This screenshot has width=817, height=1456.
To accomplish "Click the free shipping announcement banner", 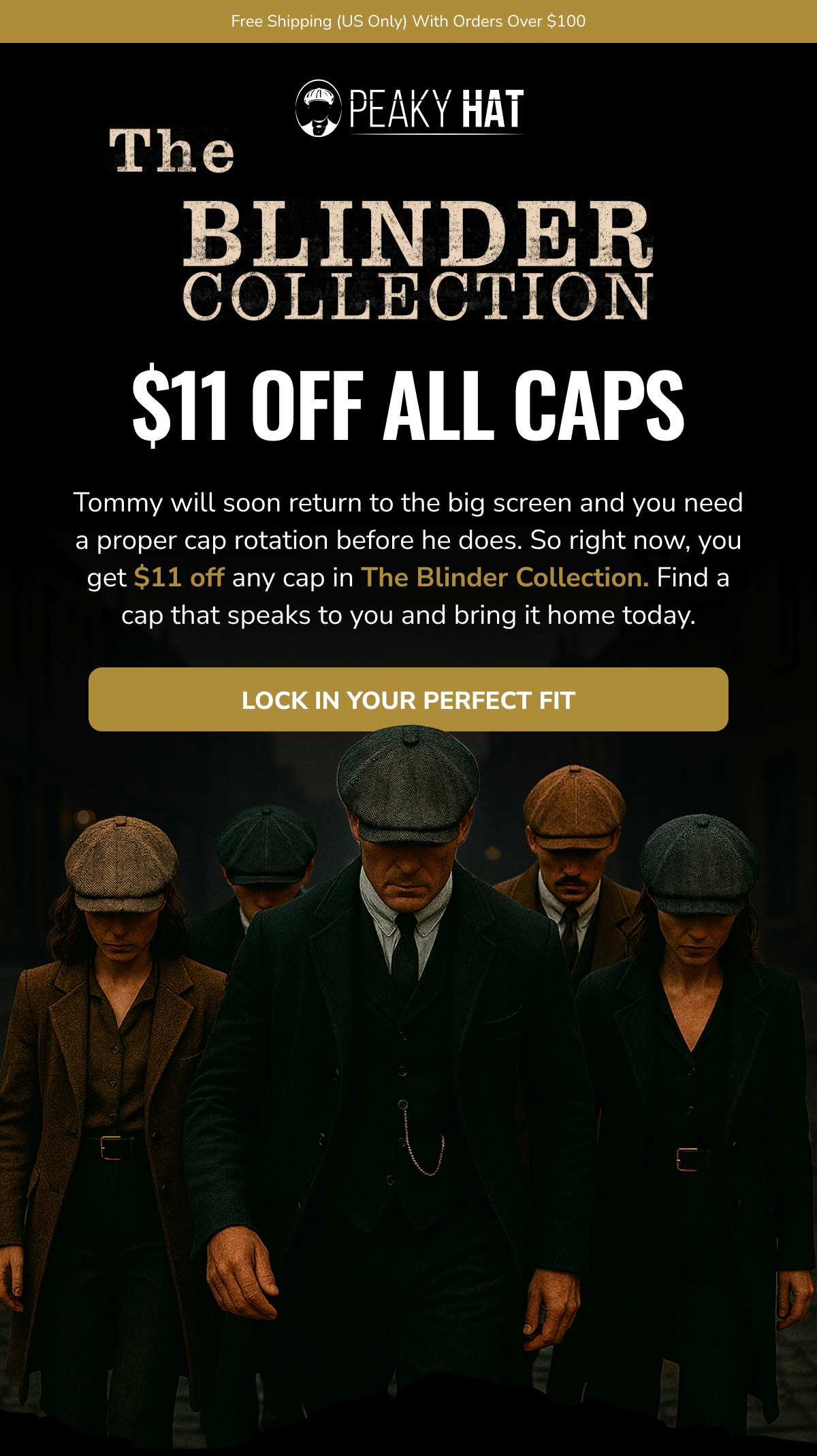I will 408,21.
